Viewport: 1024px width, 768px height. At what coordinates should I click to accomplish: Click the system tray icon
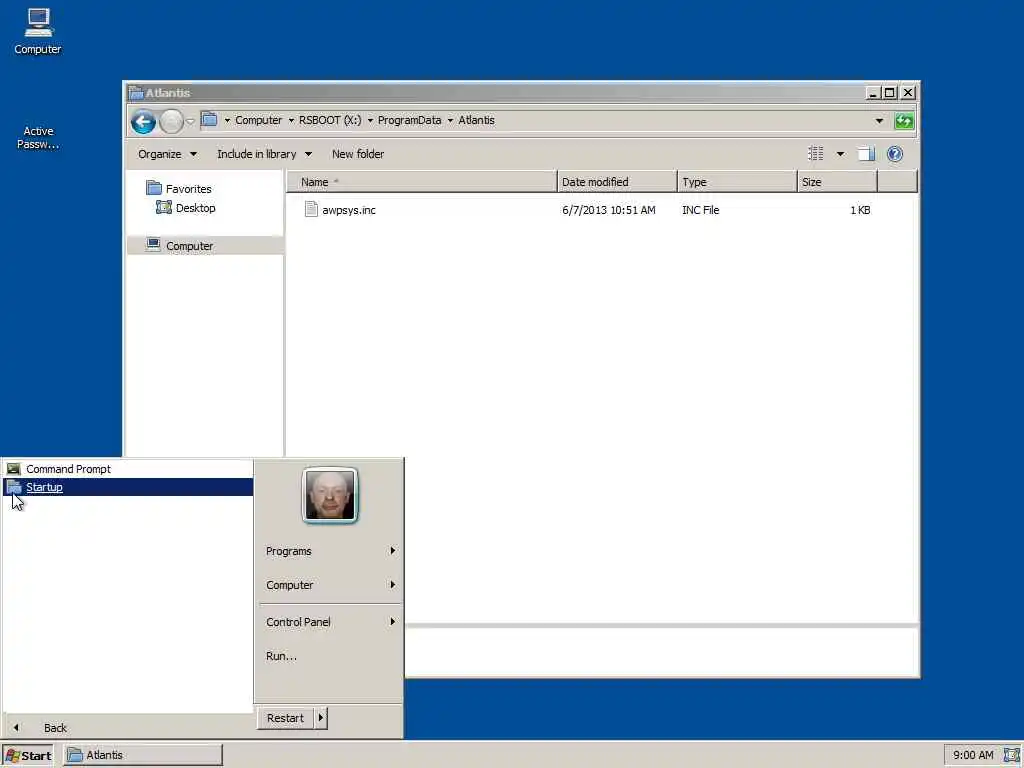1011,756
